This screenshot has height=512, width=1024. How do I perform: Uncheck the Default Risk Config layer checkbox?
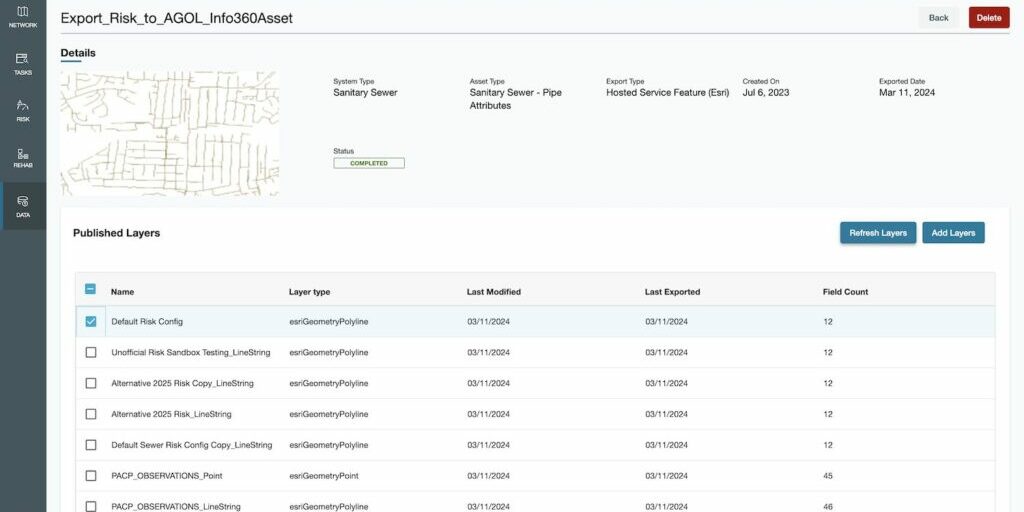point(91,321)
